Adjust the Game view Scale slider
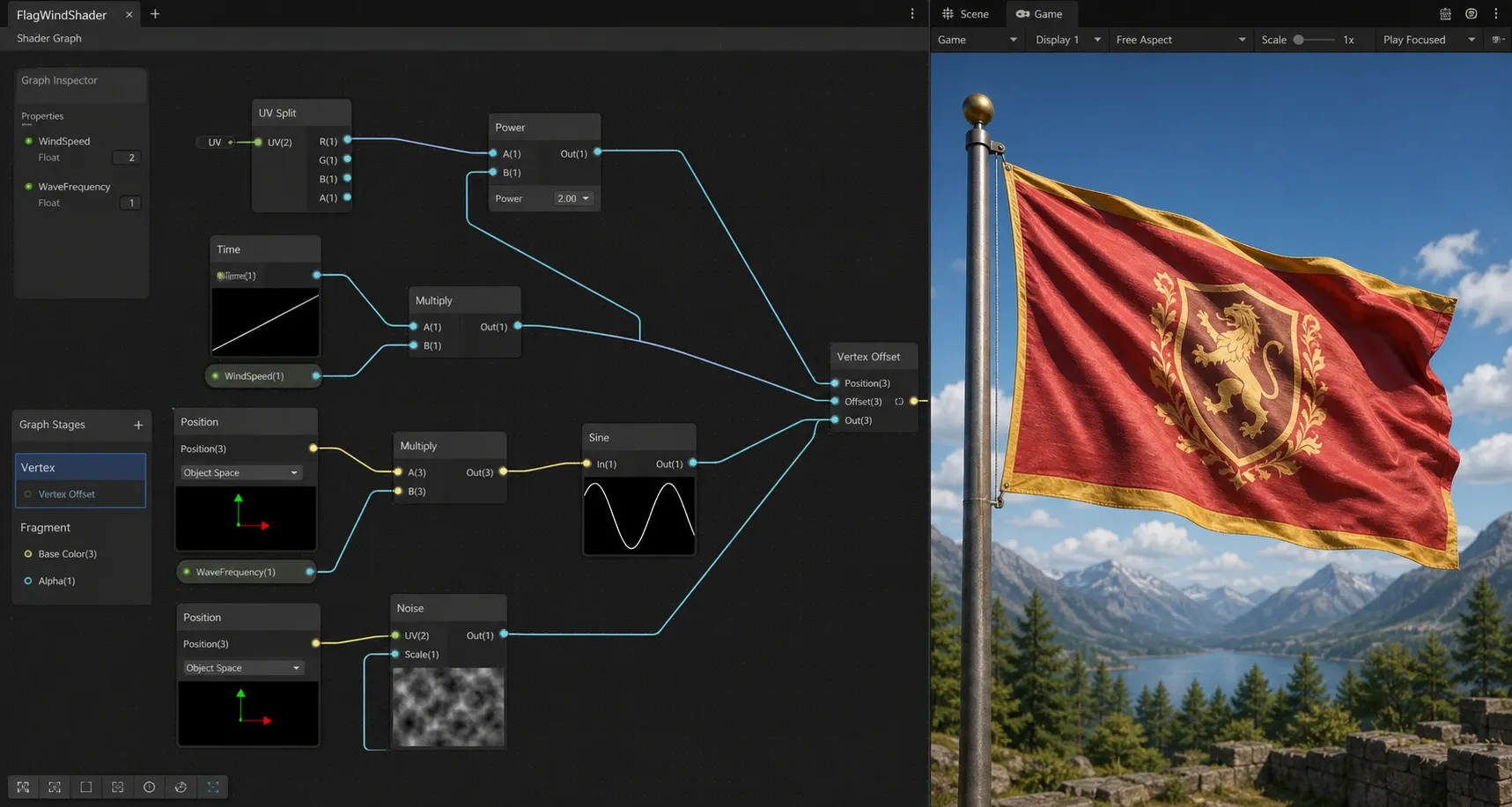Screen dimensions: 1512x807 1313,40
